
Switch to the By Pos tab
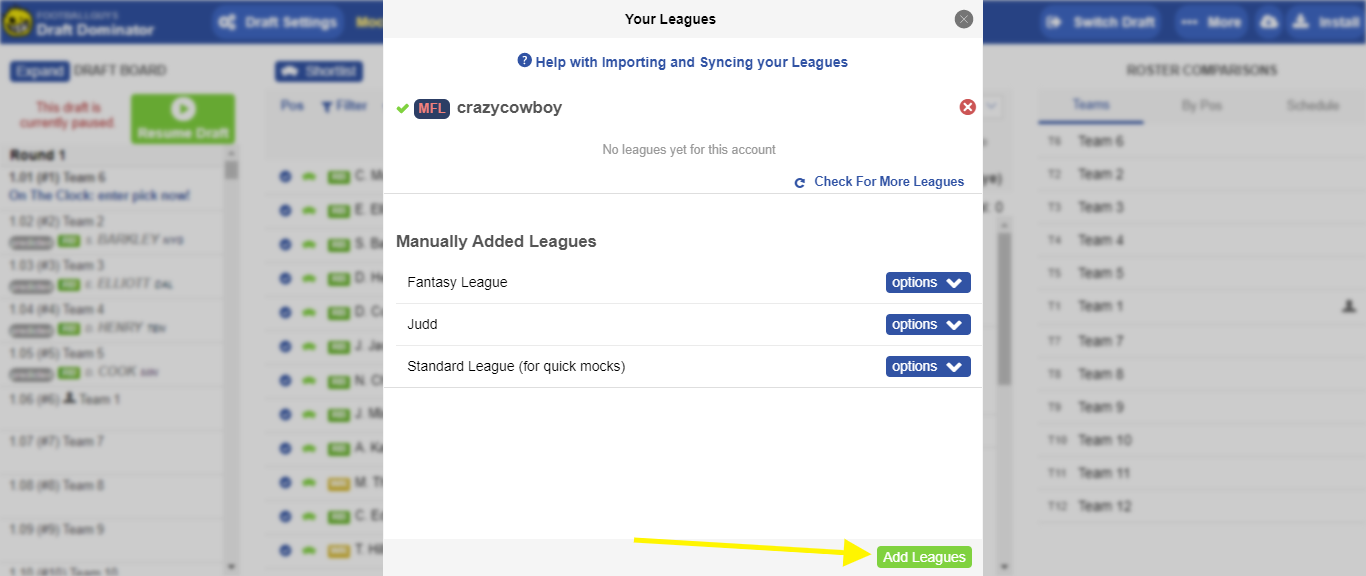(x=1202, y=105)
